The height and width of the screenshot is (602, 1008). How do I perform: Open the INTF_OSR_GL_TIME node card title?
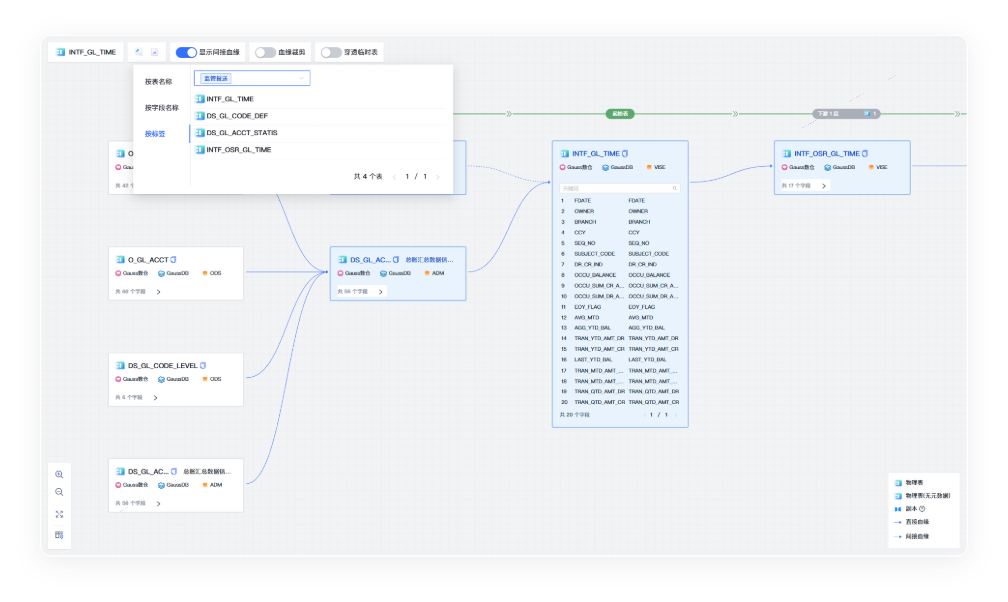(x=827, y=154)
